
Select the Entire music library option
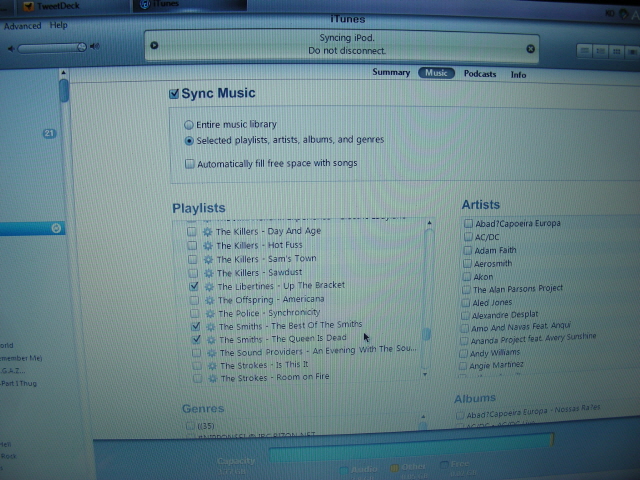point(189,124)
